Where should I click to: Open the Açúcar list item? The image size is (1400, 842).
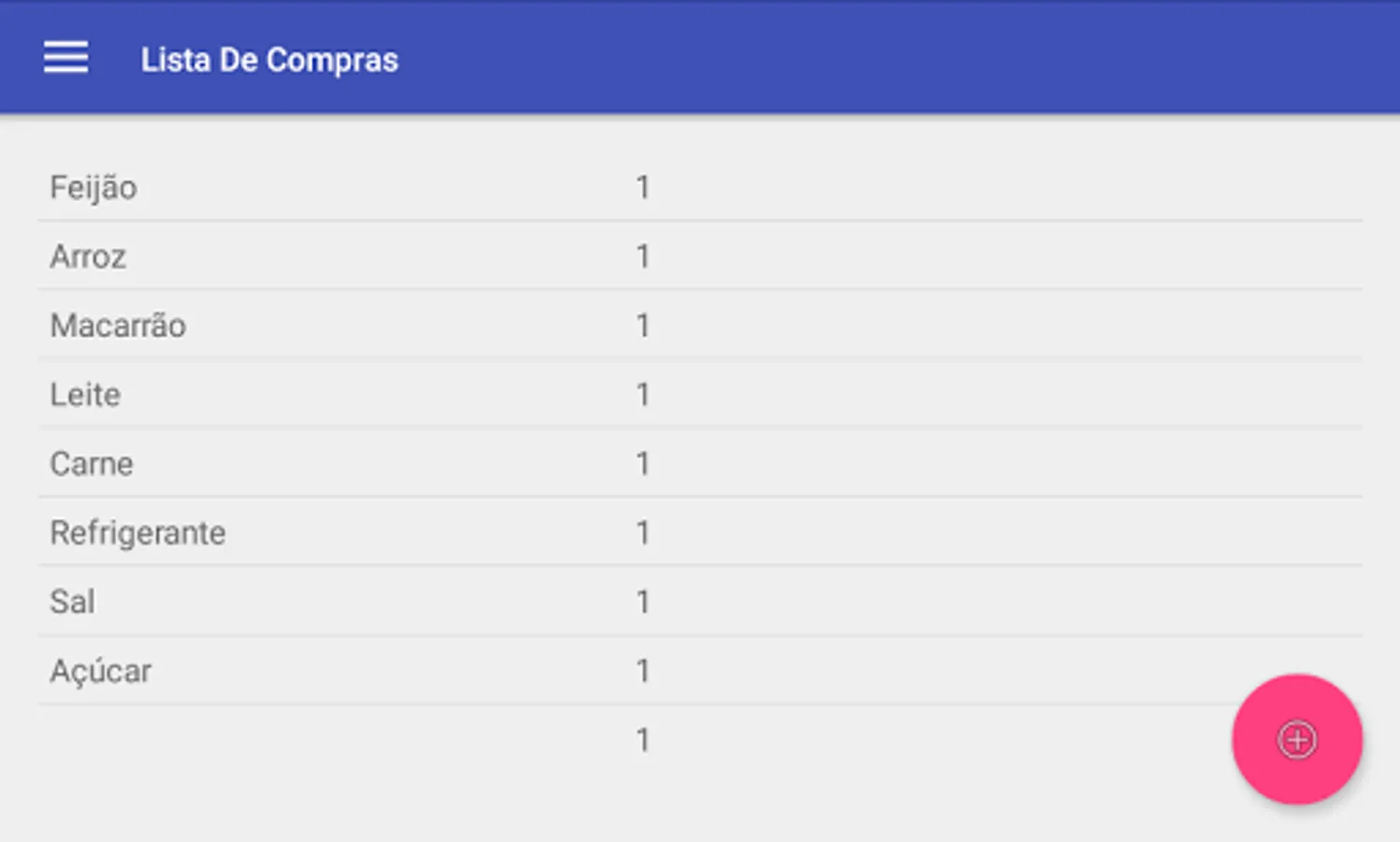coord(100,671)
